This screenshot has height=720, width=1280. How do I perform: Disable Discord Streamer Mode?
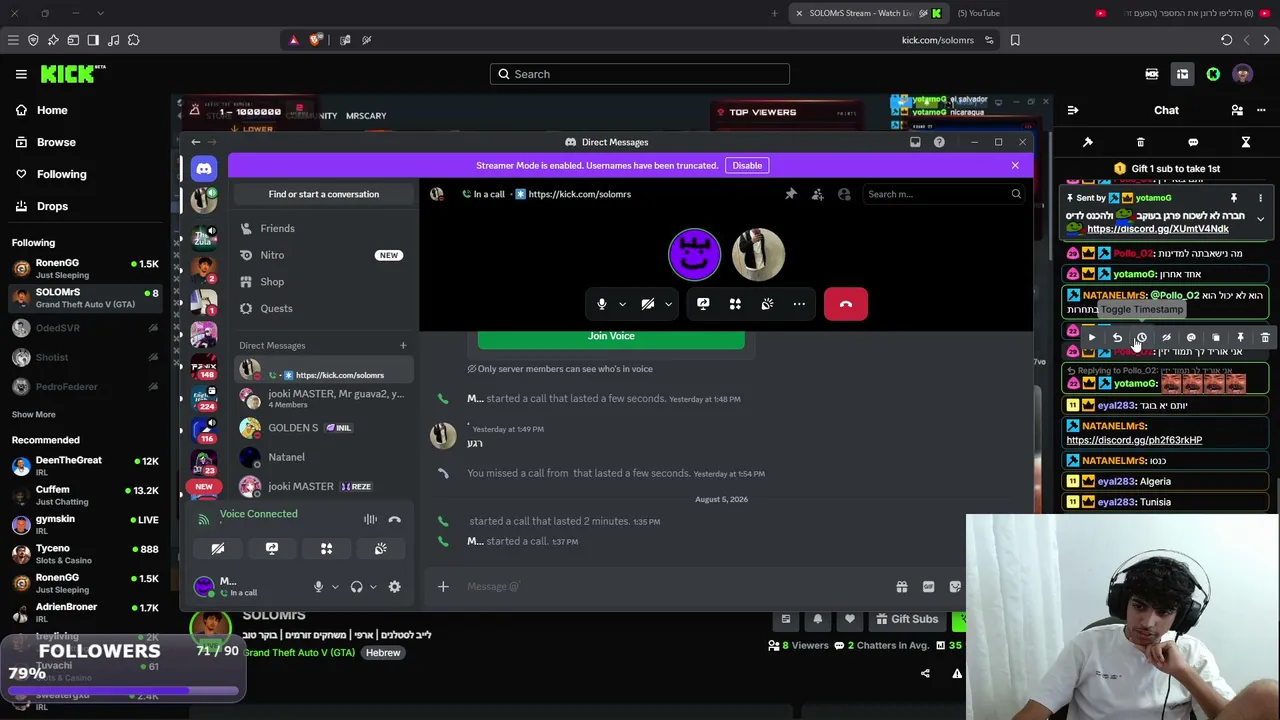pos(747,165)
